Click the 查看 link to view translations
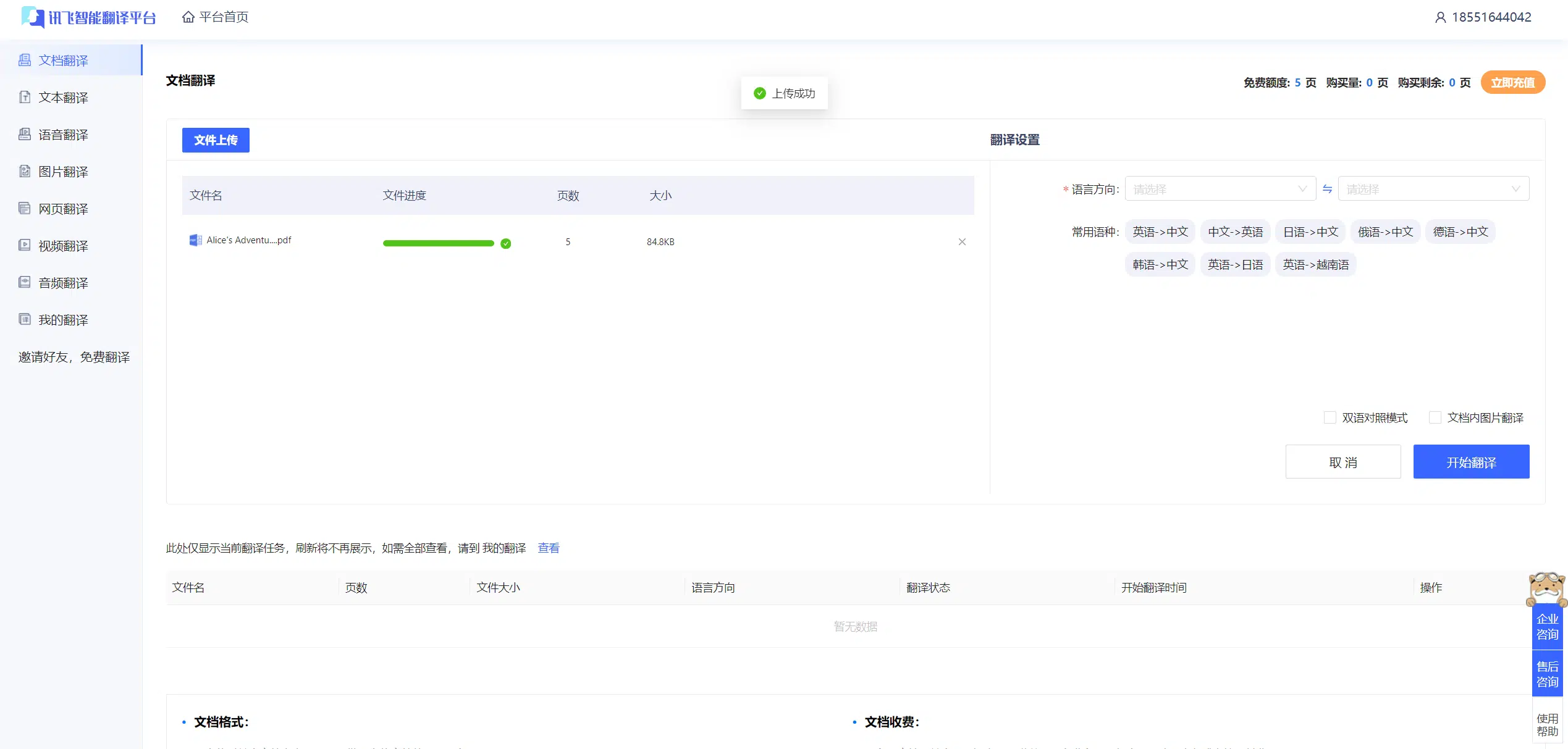Screen dimensions: 1568x749 [548, 548]
